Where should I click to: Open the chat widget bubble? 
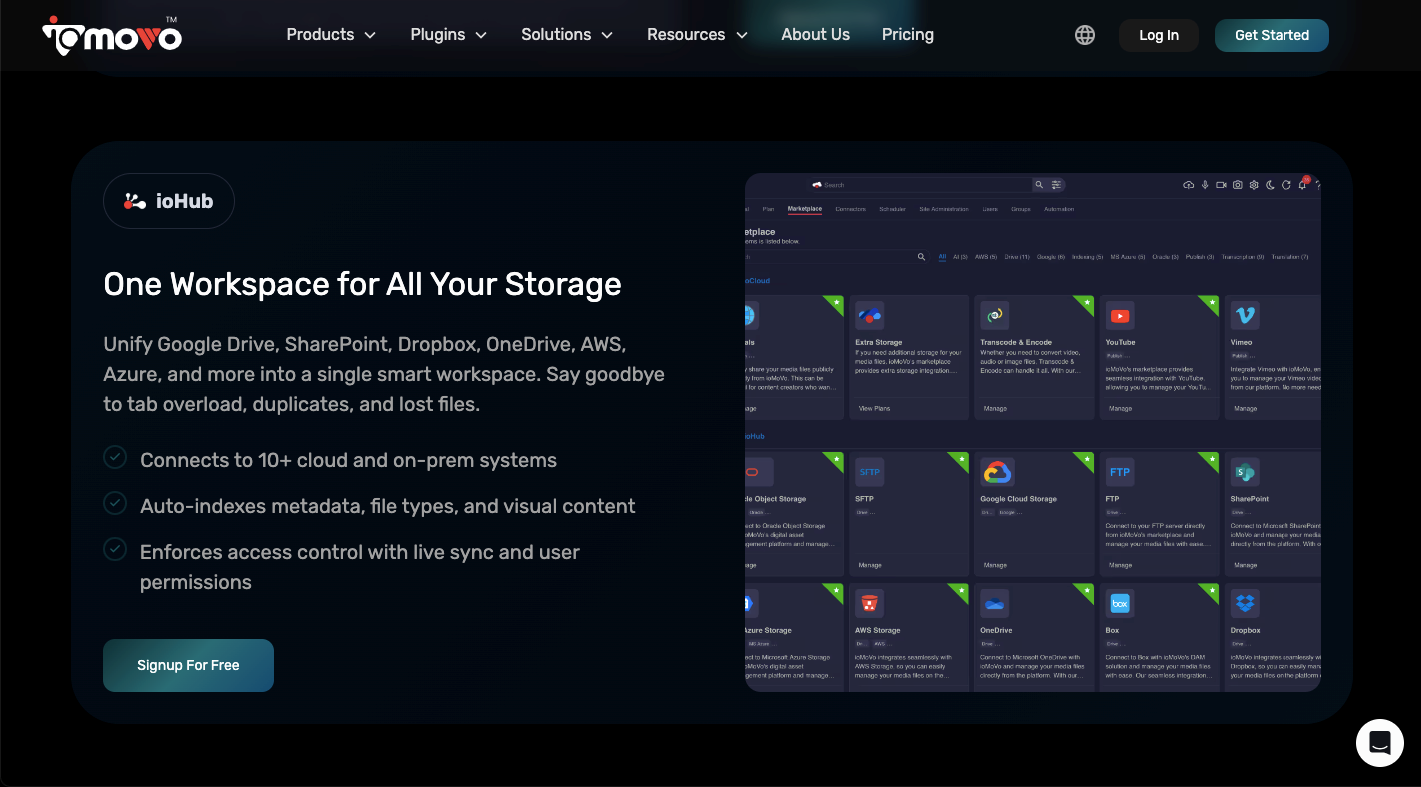tap(1380, 743)
